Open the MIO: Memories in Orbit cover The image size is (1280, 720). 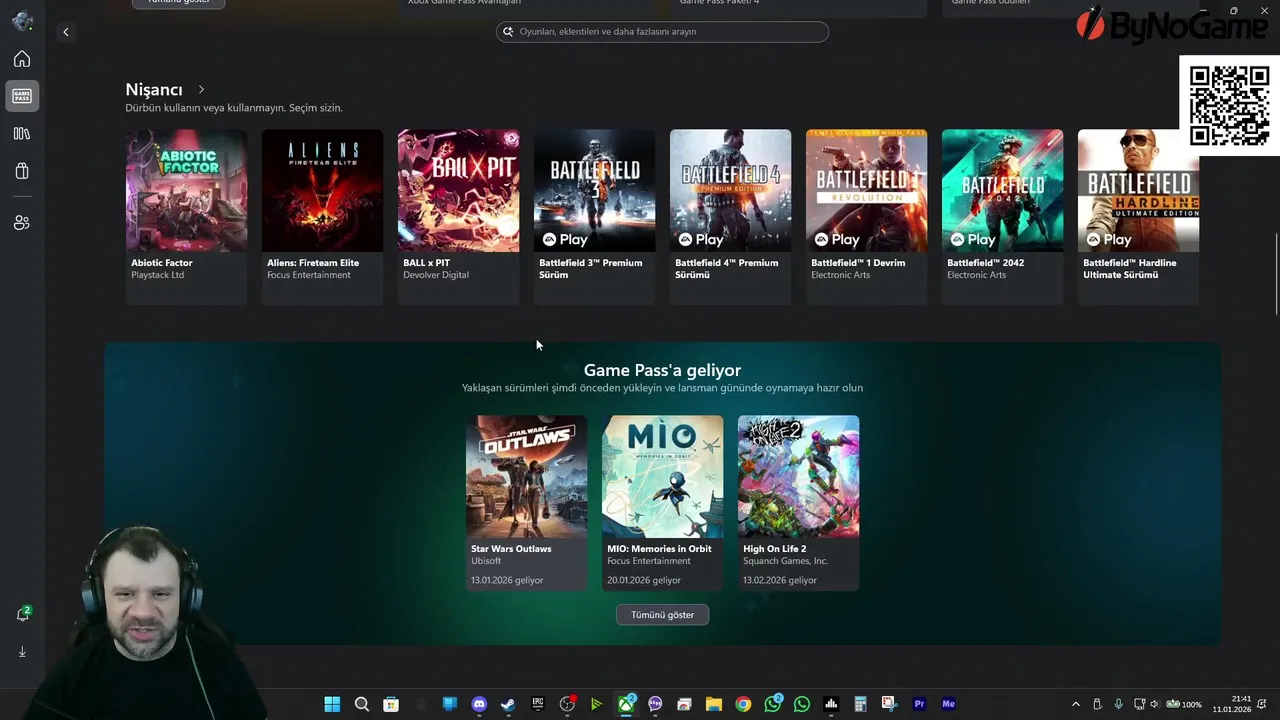pyautogui.click(x=663, y=477)
